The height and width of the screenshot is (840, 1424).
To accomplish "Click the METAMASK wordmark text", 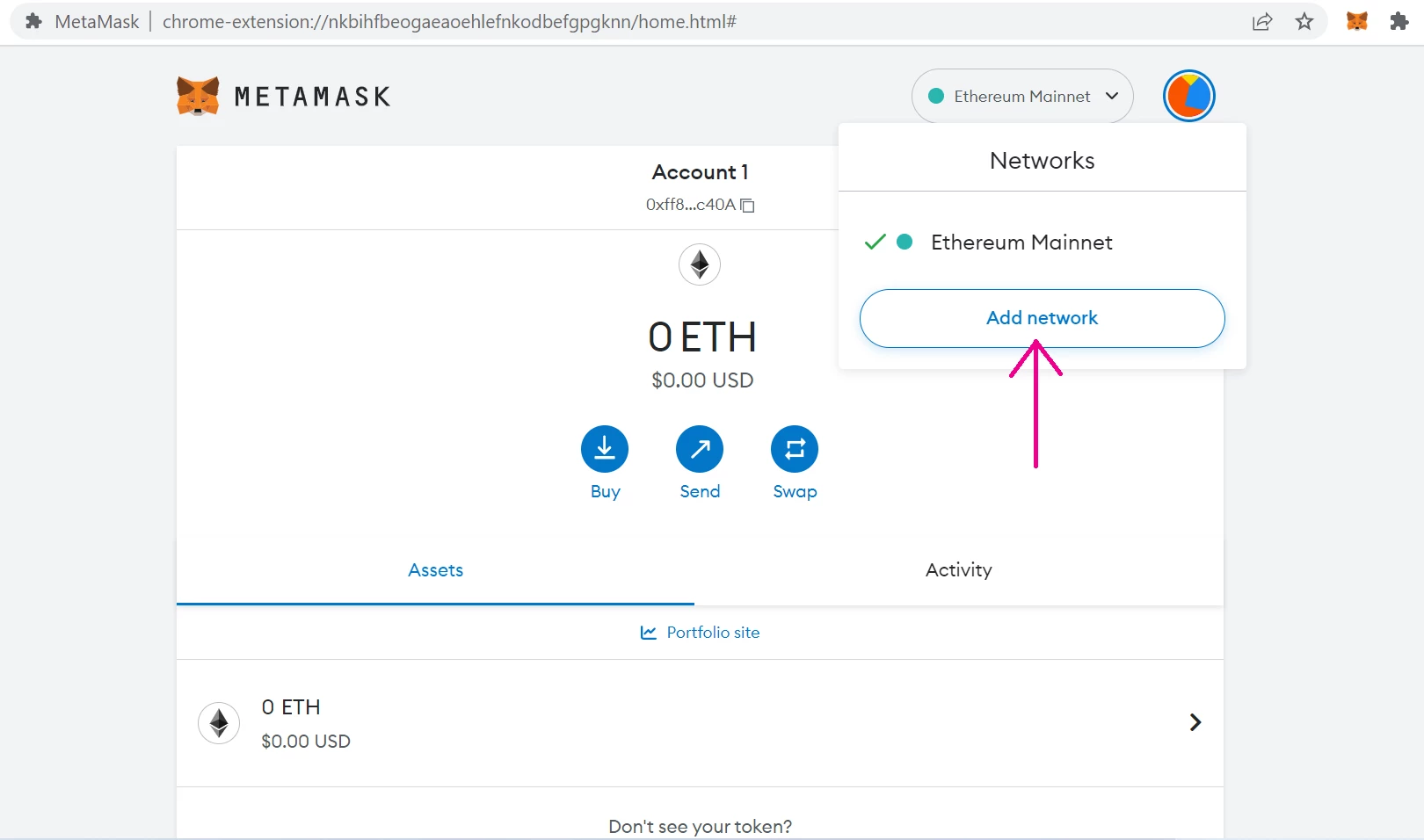I will pyautogui.click(x=312, y=97).
